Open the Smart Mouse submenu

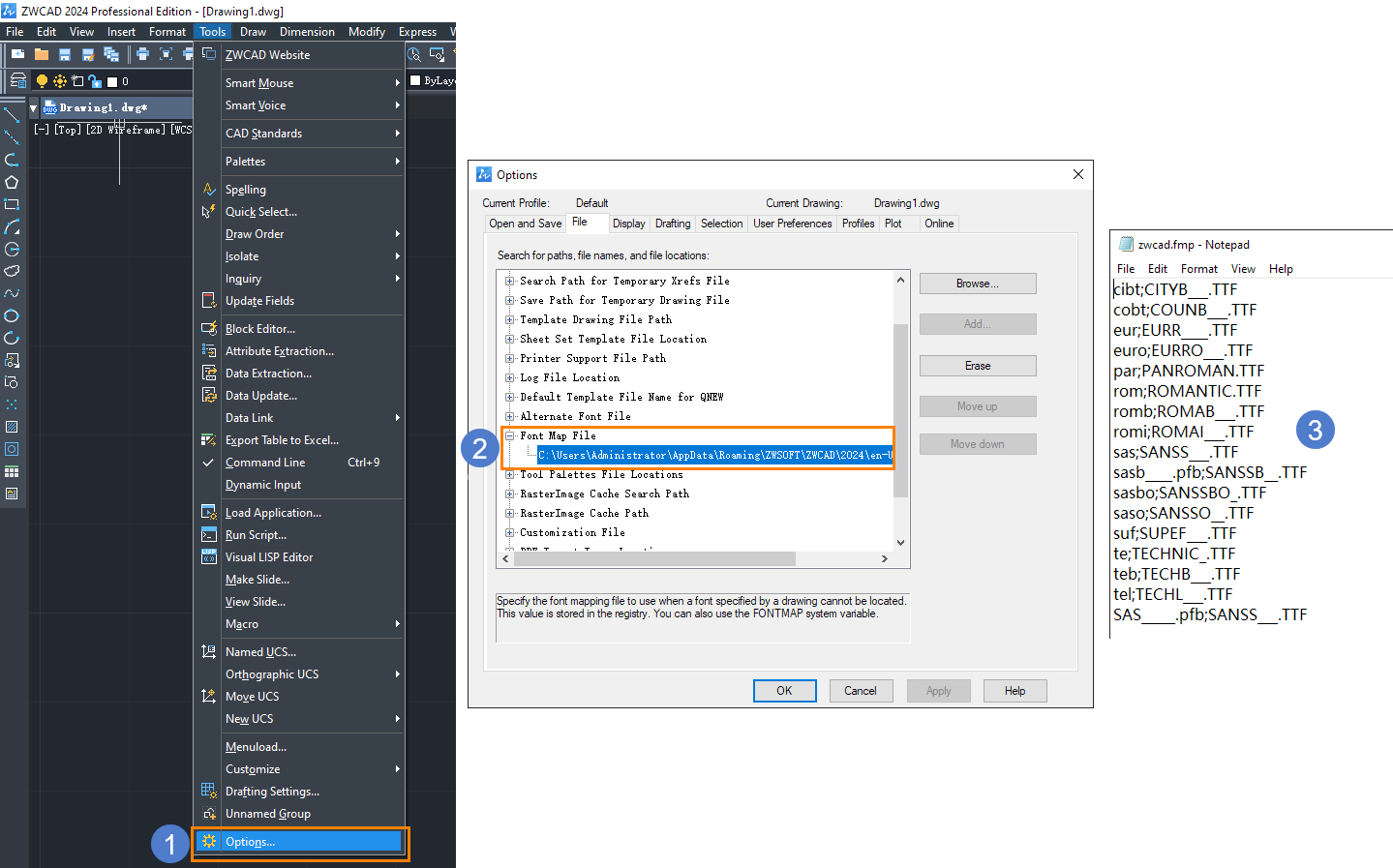click(299, 83)
